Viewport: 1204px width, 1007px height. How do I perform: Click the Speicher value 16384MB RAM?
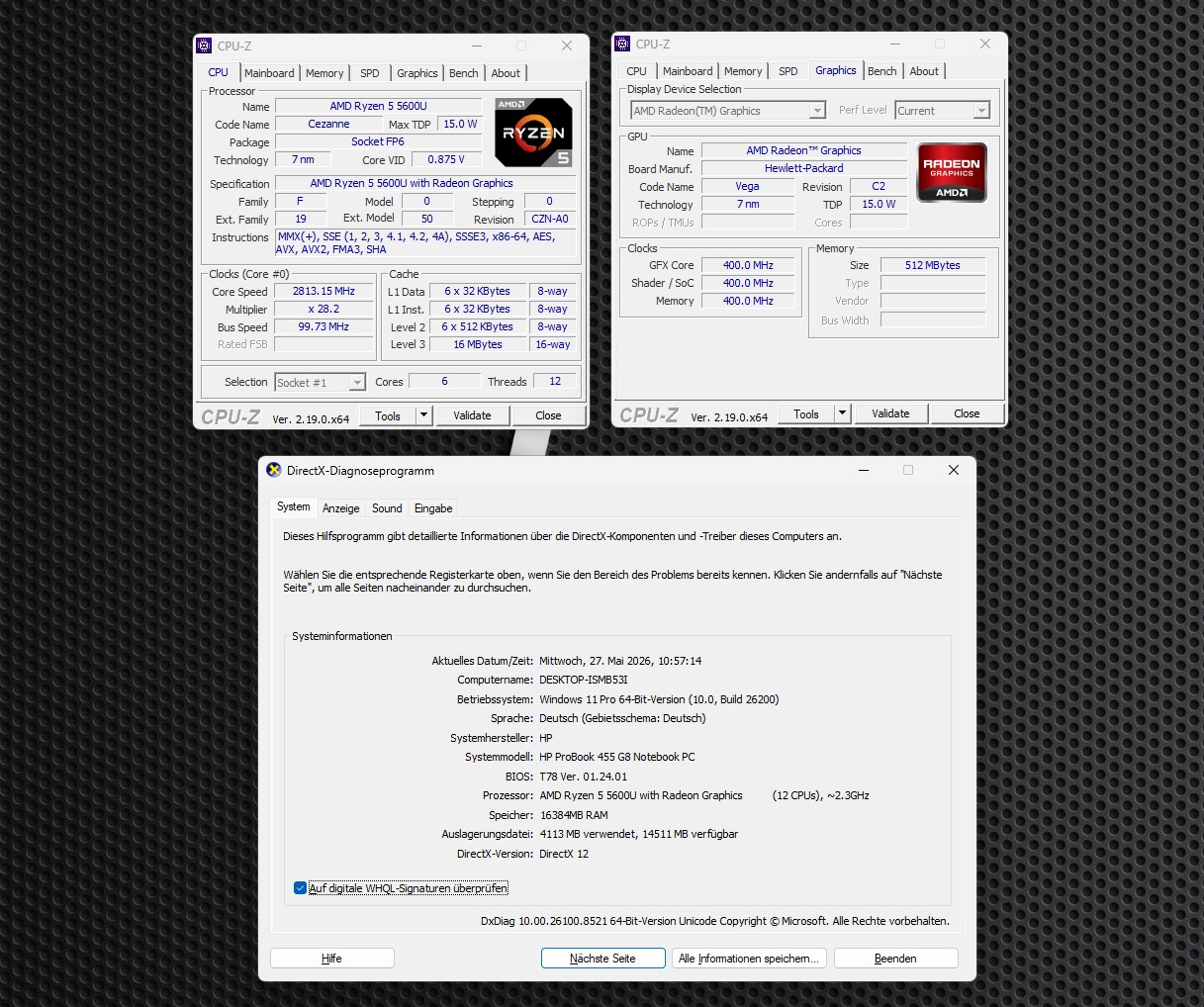[x=574, y=815]
